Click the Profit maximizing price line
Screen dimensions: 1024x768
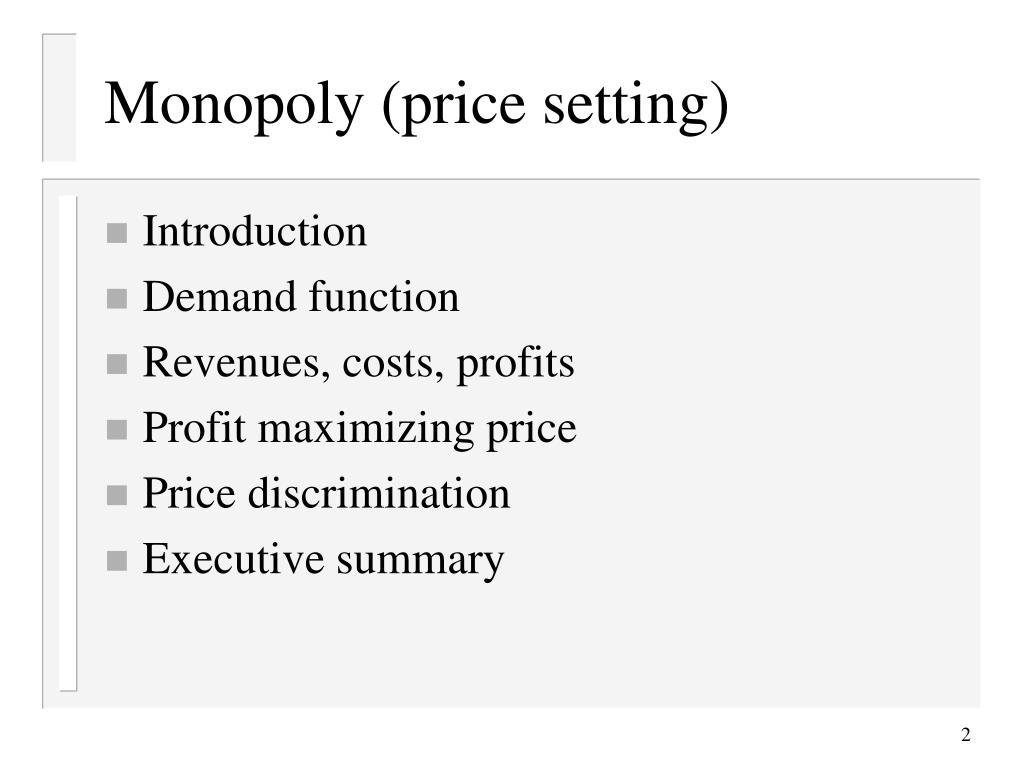tap(360, 429)
